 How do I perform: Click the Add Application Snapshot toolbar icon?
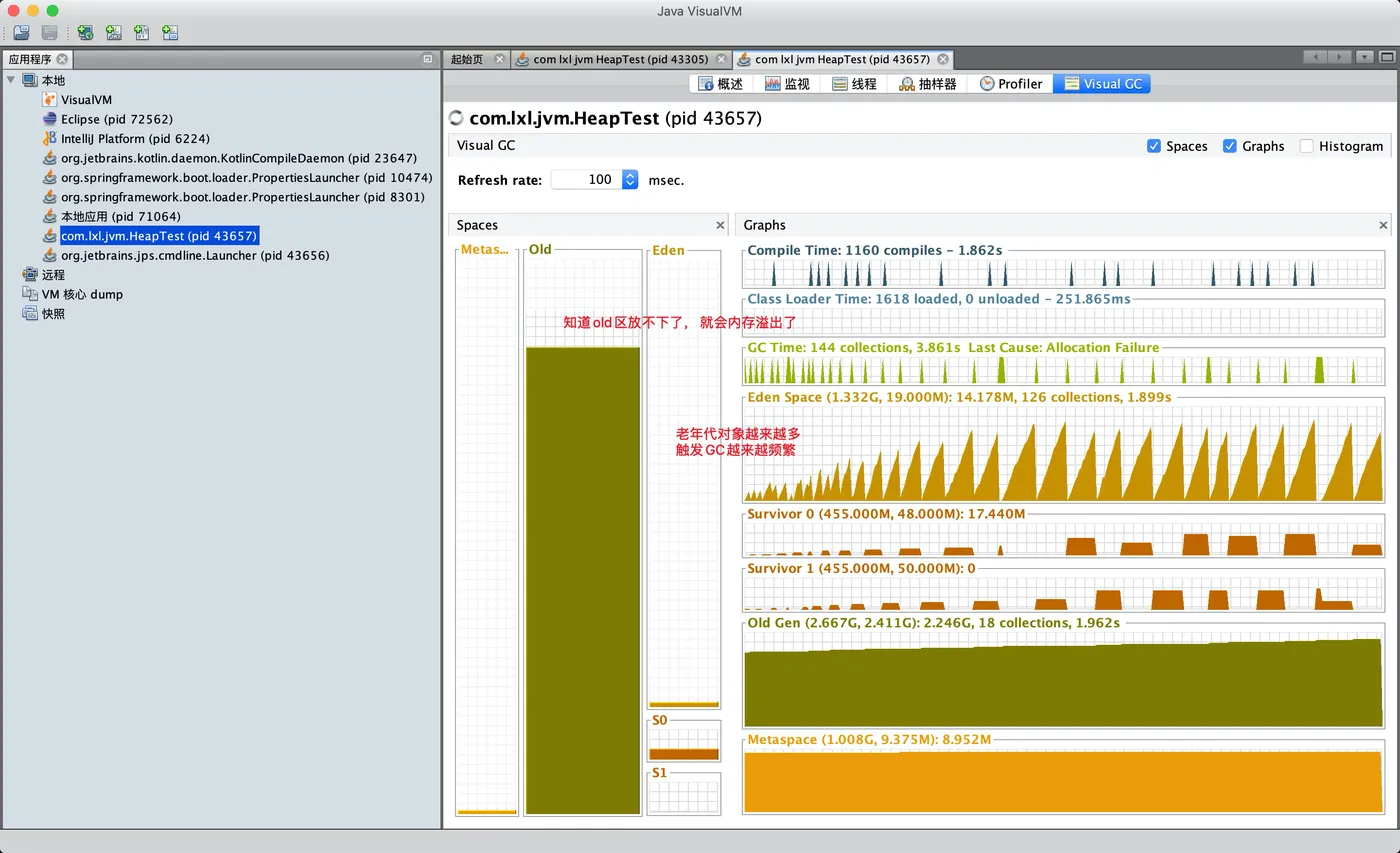pyautogui.click(x=170, y=33)
